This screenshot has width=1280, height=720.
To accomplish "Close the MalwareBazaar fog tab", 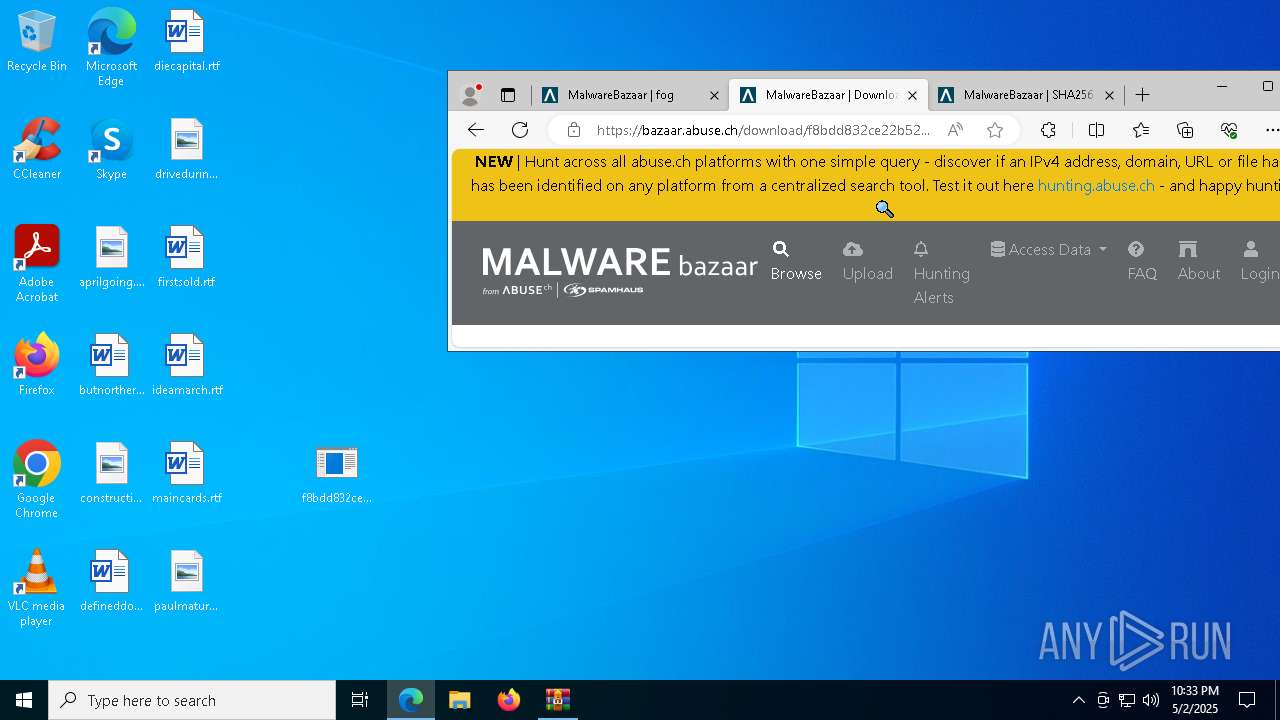I will [714, 96].
